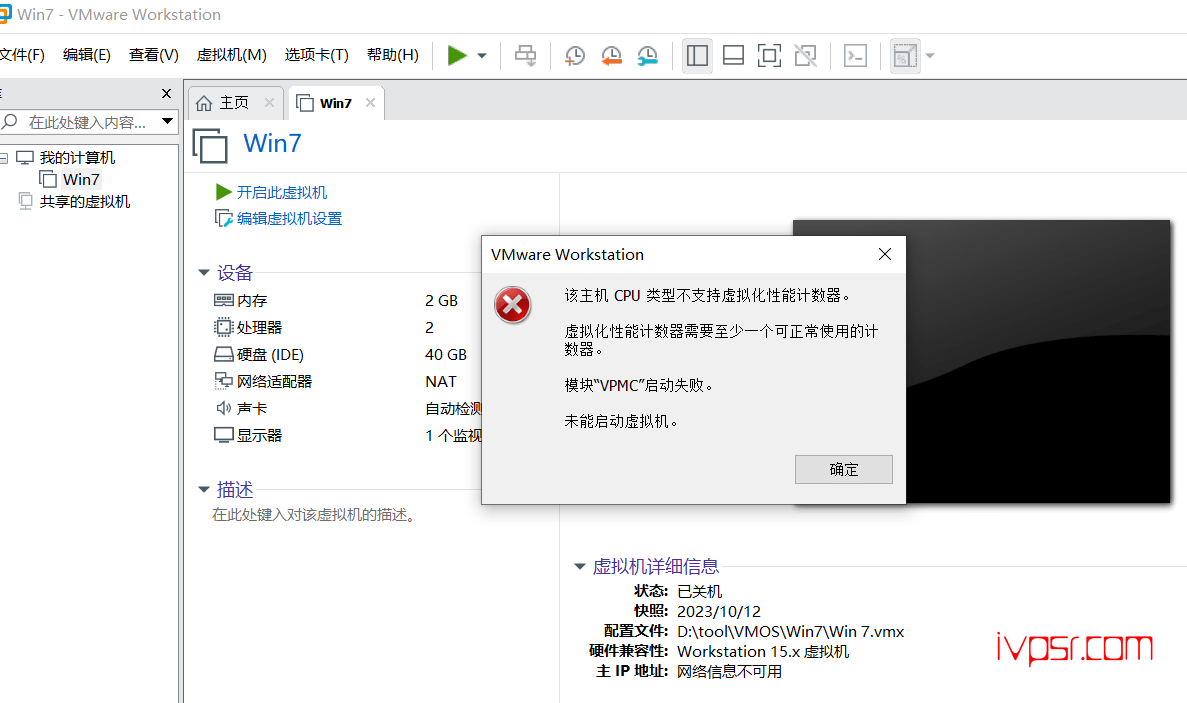1187x703 pixels.
Task: Click the 2 GB memory value
Action: click(441, 300)
